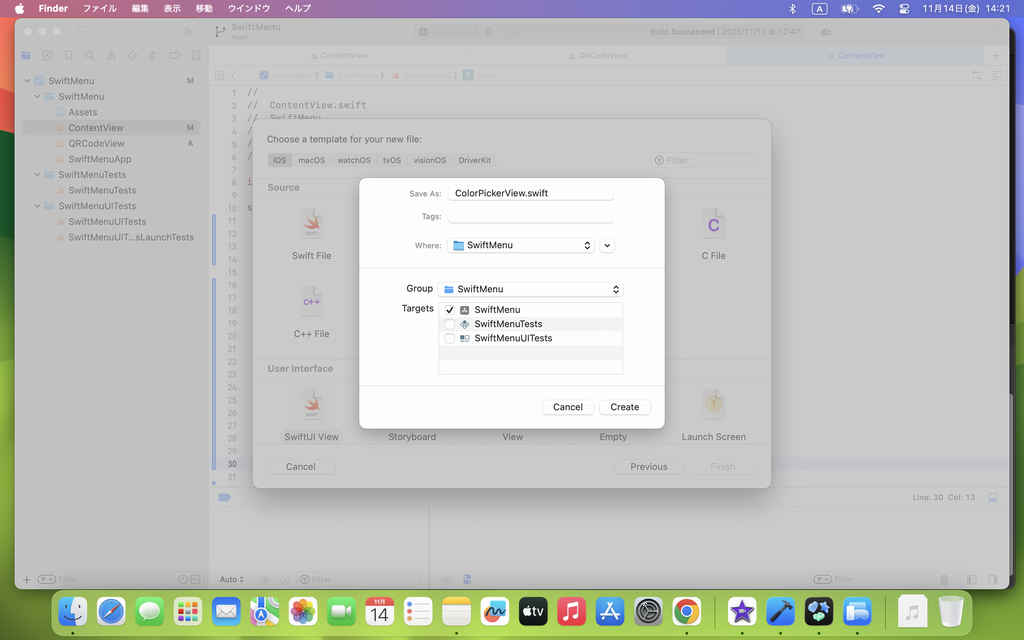Focus the Tags input field
Viewport: 1024px width, 640px height.
click(530, 216)
